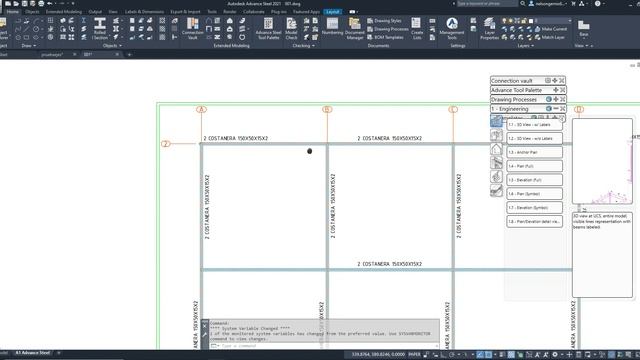Switch to the Home ribbon tab
The image size is (640, 360).
click(x=13, y=12)
